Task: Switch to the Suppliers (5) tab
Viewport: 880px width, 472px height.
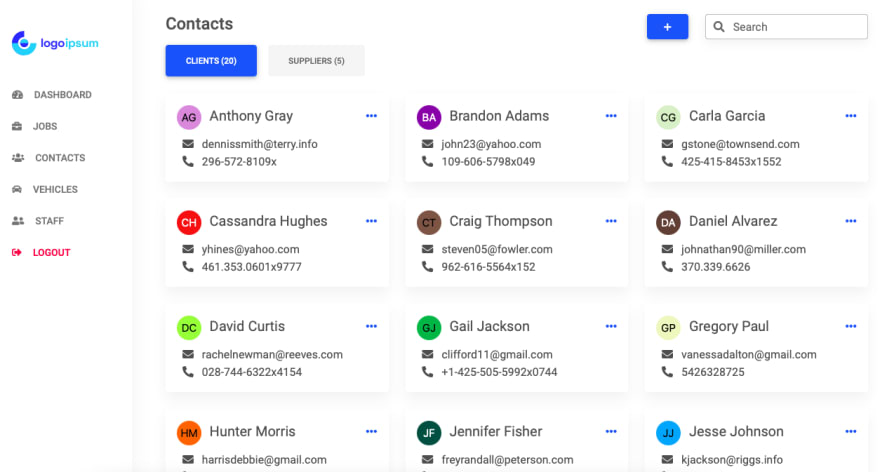Action: coord(317,61)
